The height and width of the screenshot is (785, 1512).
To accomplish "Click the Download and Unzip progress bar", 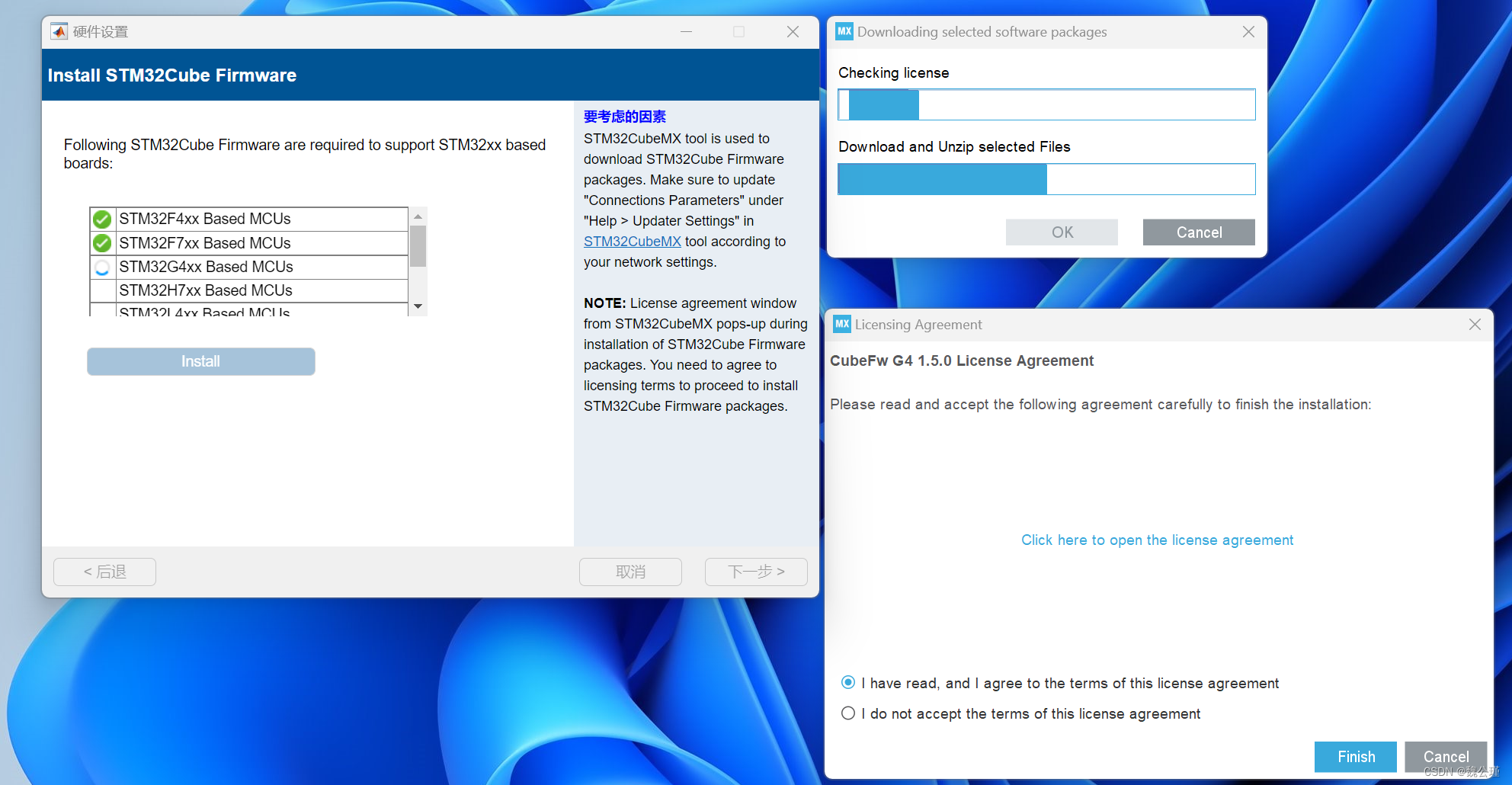I will point(1046,179).
